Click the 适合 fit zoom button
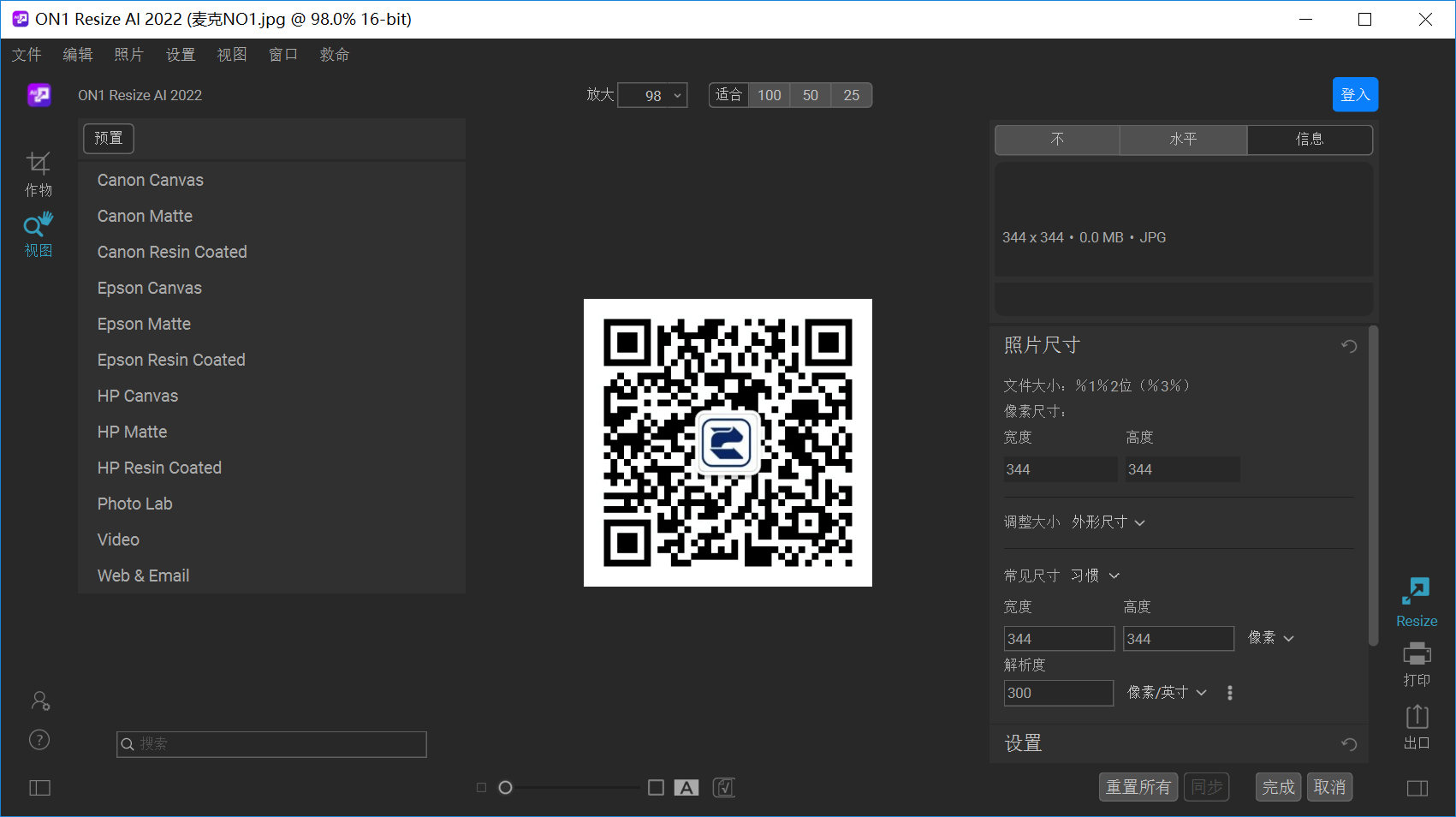This screenshot has width=1456, height=817. tap(729, 95)
